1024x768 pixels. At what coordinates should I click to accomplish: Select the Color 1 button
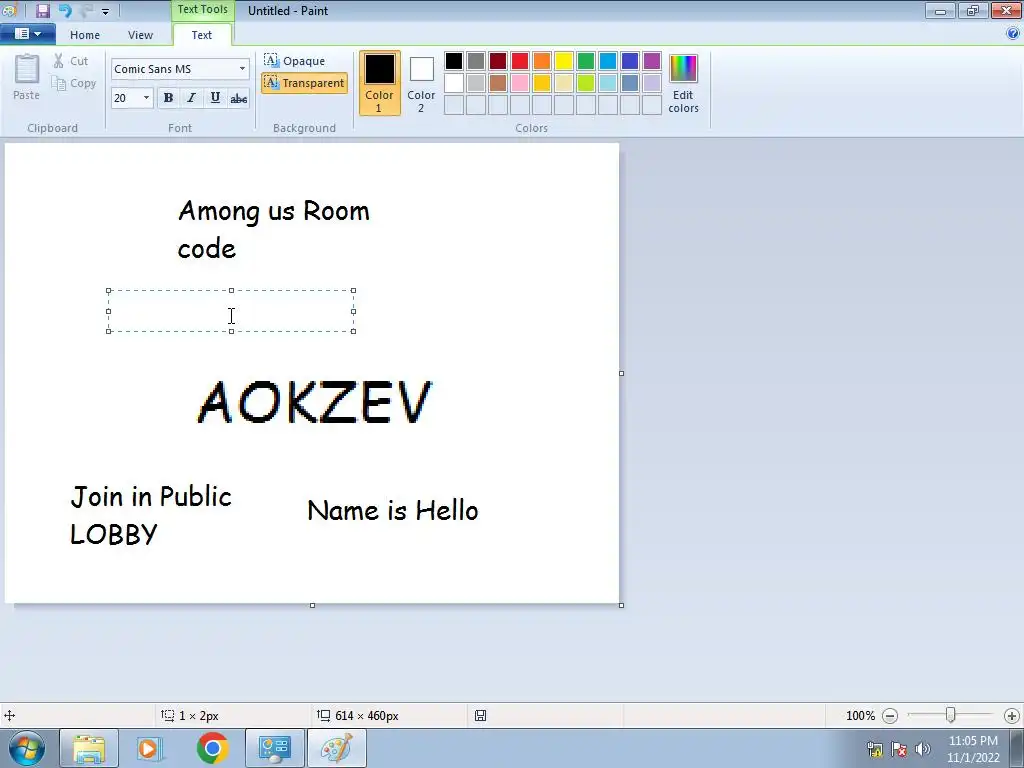coord(379,83)
